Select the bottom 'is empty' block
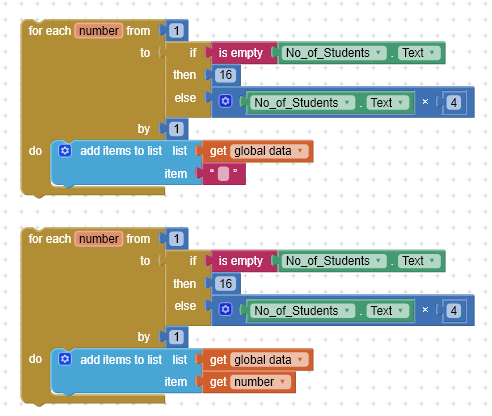Screen dimensions: 492x416 tap(241, 261)
